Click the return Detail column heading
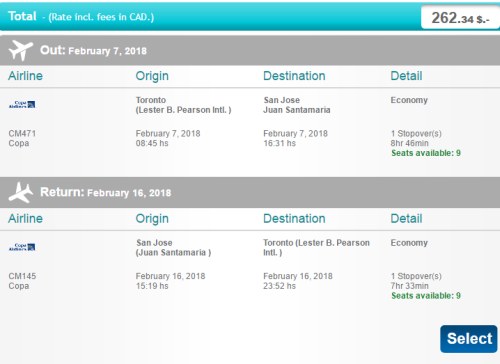The height and width of the screenshot is (364, 500). tap(406, 219)
